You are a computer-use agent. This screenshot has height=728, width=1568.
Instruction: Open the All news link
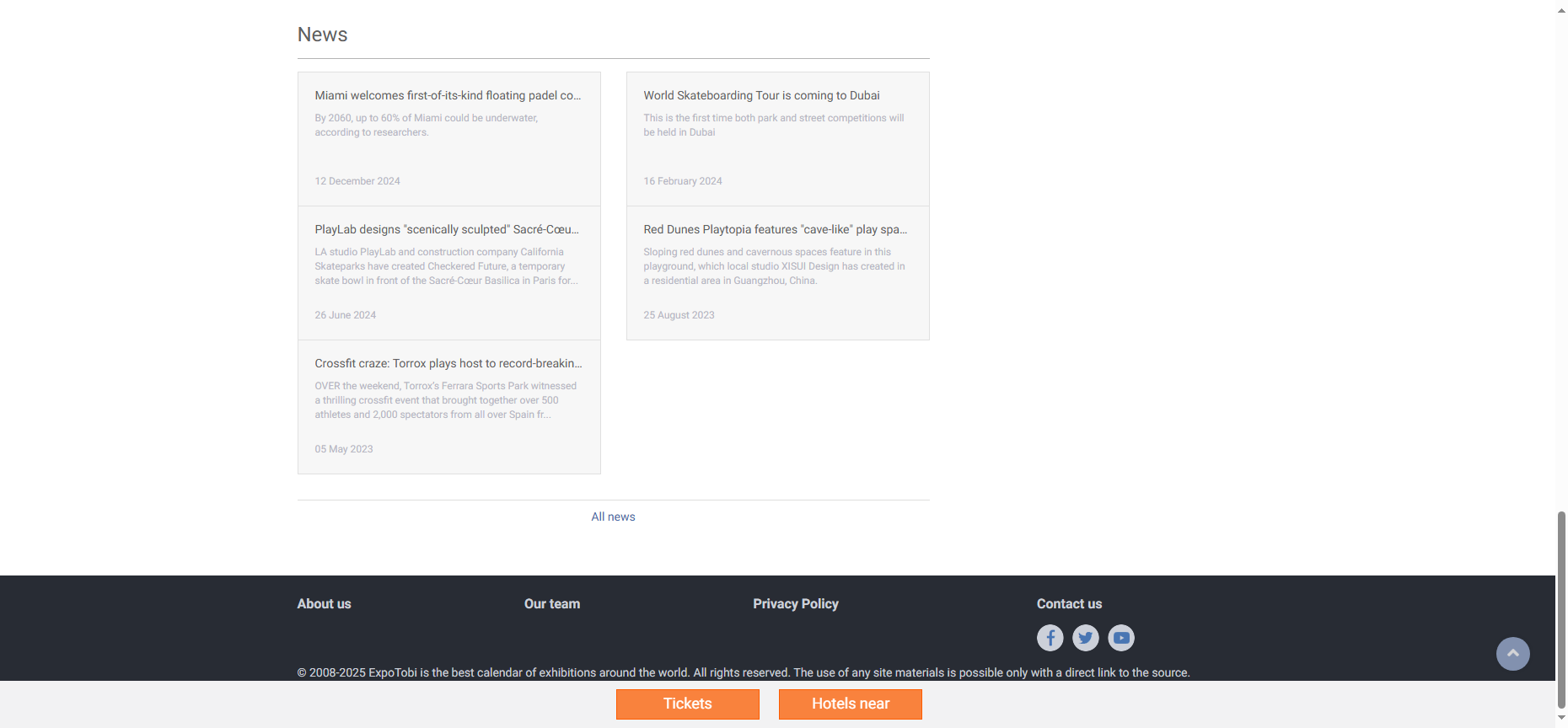[613, 517]
